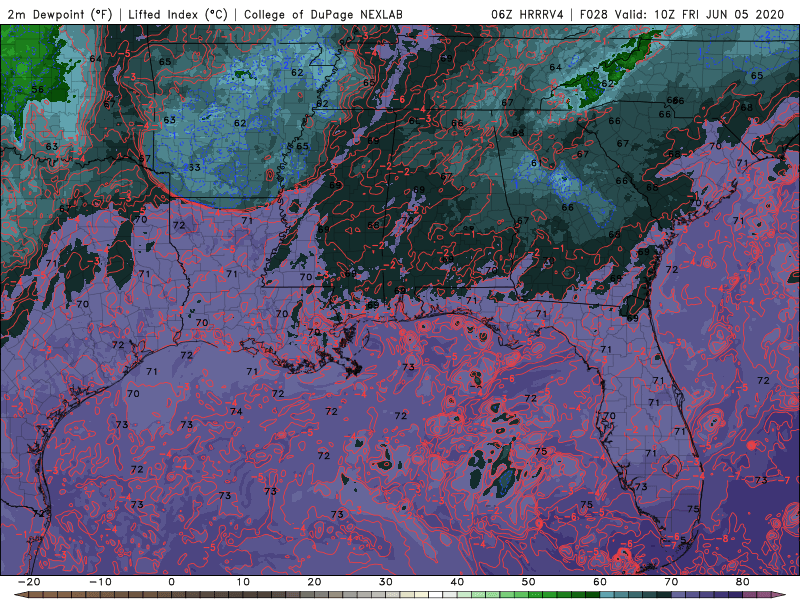Click the 0 label on the color scale
This screenshot has width=800, height=600.
tap(171, 582)
